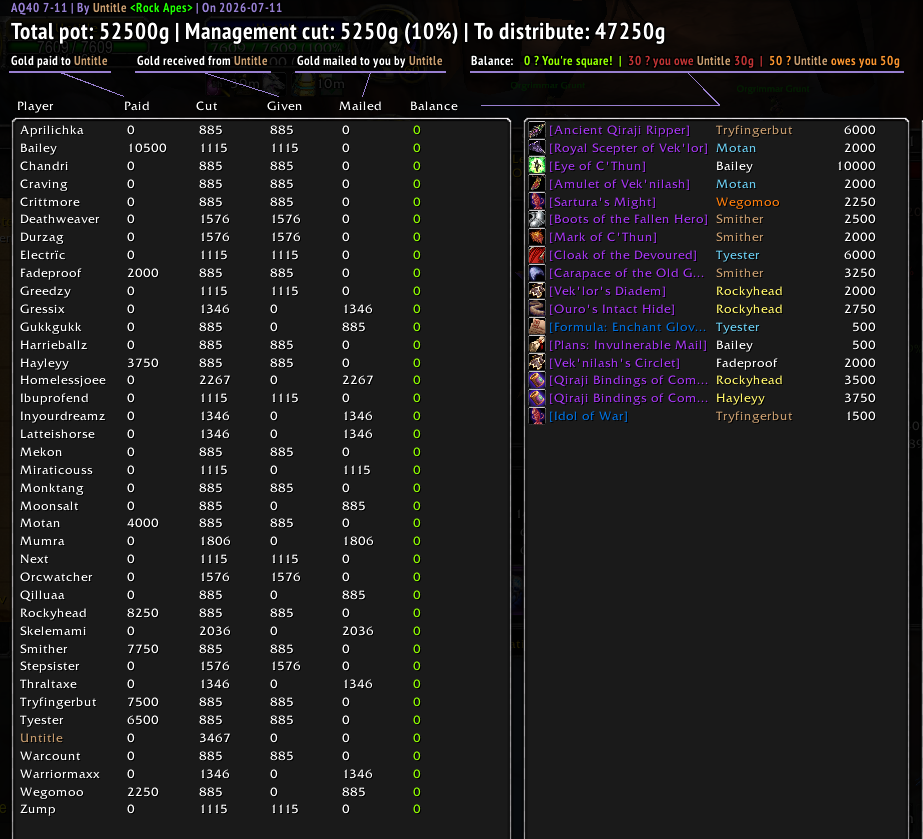923x839 pixels.
Task: Click the Cut column header
Action: tap(207, 106)
